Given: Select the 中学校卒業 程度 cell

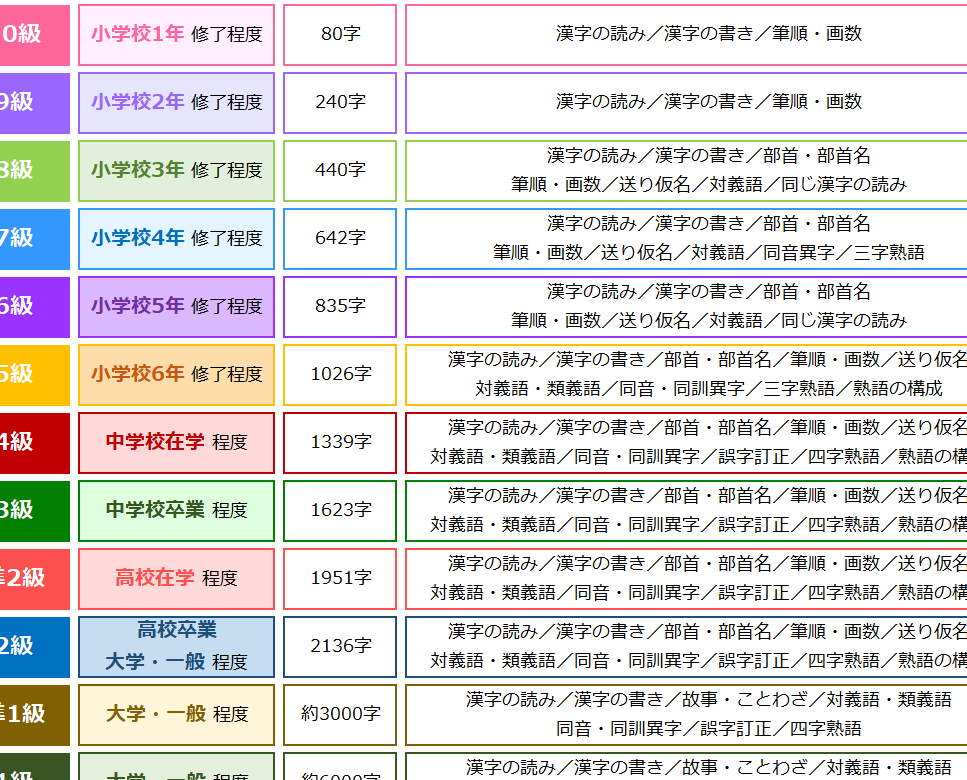Looking at the screenshot, I should pyautogui.click(x=176, y=510).
